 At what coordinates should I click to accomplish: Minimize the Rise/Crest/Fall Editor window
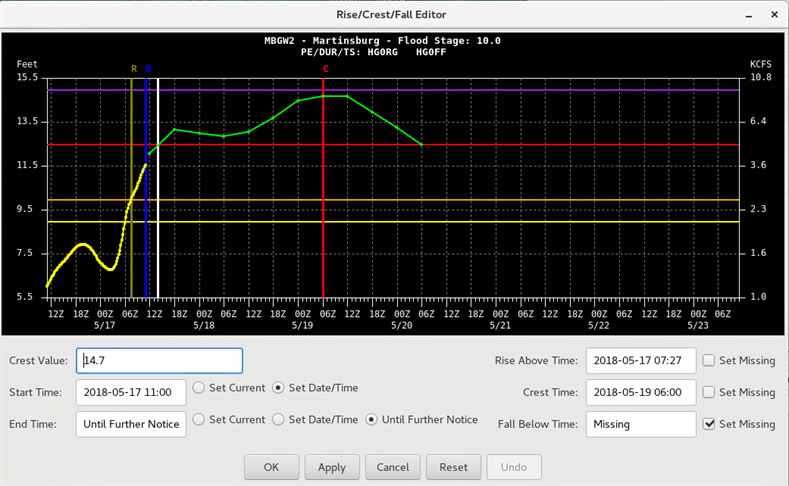[749, 15]
